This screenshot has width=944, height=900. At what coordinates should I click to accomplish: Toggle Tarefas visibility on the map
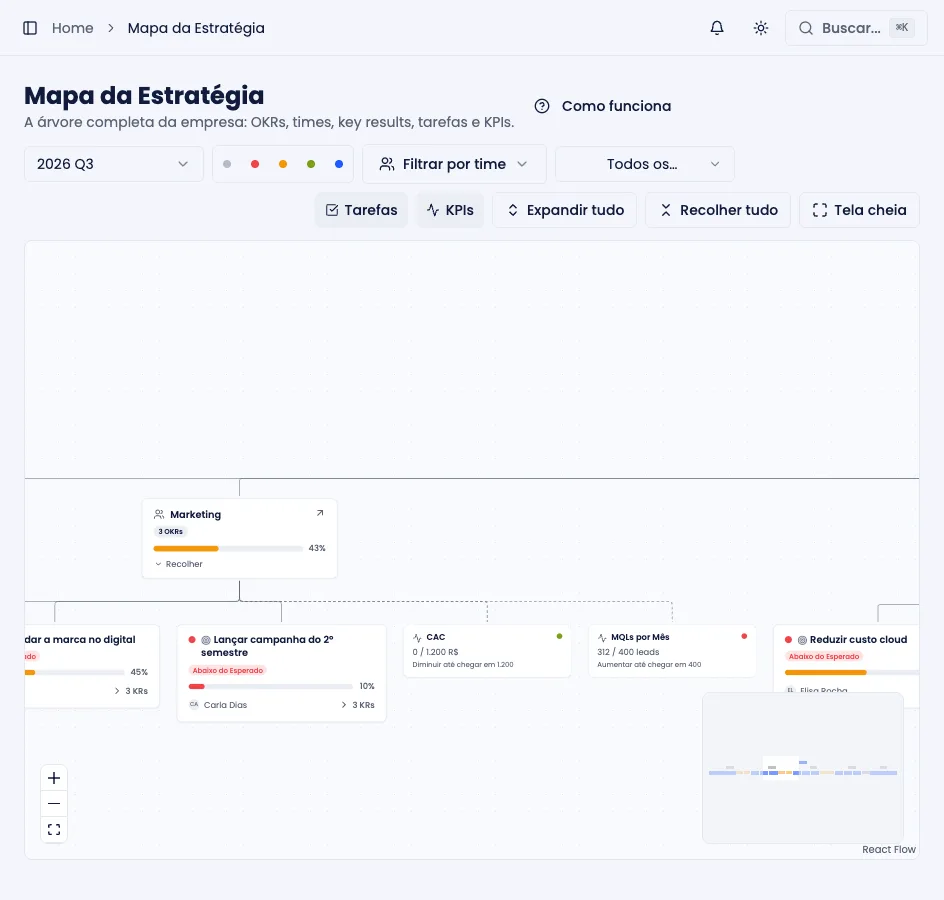pyautogui.click(x=361, y=210)
